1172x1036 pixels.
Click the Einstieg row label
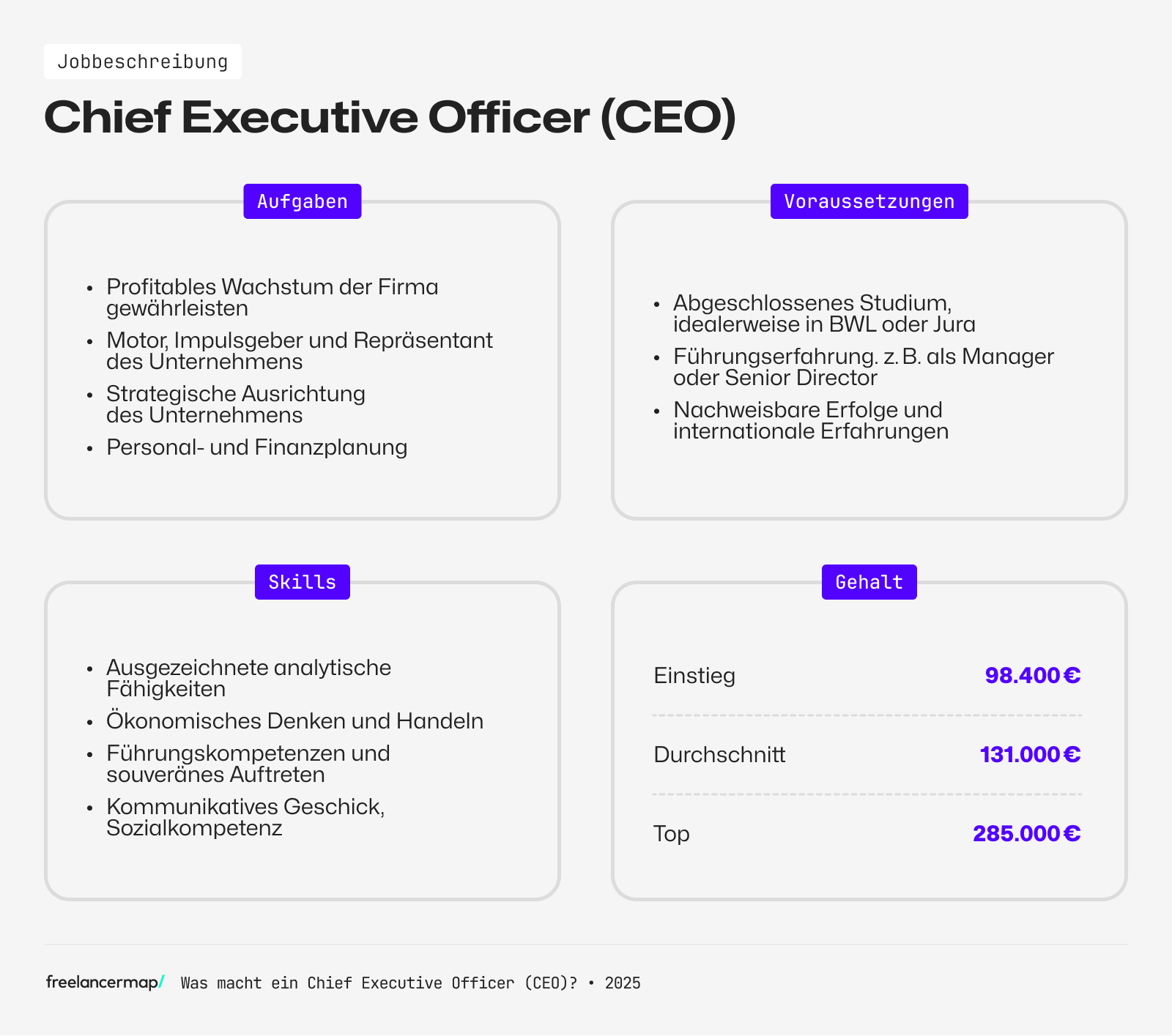[694, 675]
